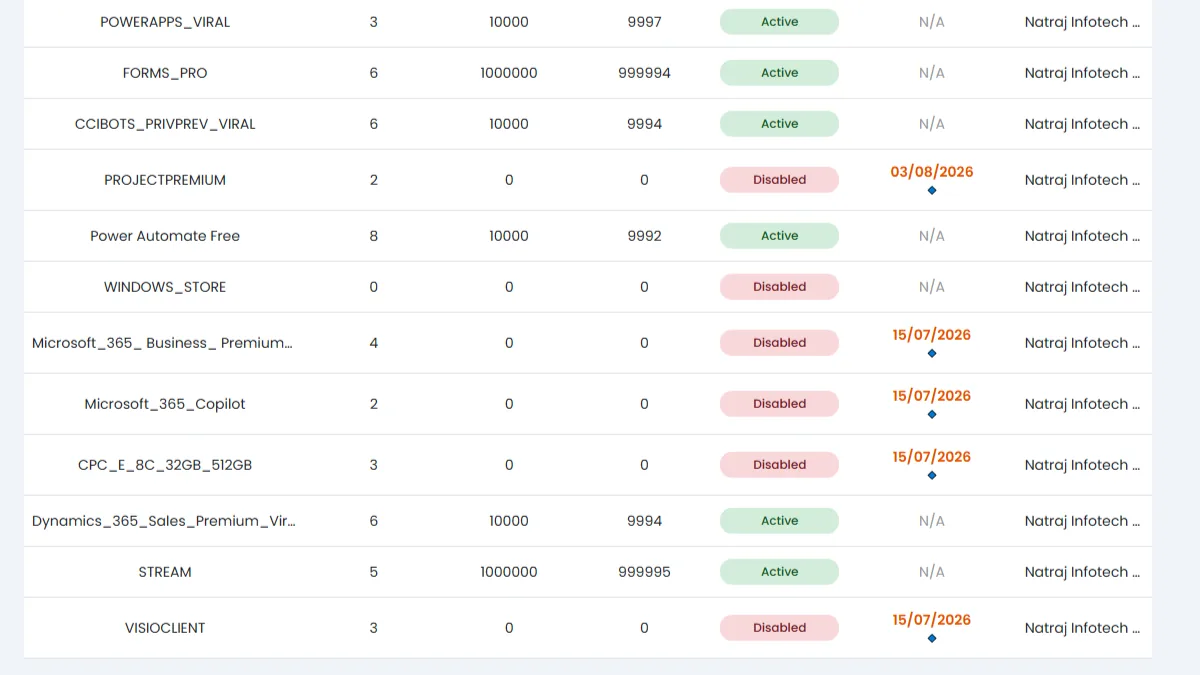
Task: Click the N/A value for WINDOWS_STORE
Action: coord(932,287)
